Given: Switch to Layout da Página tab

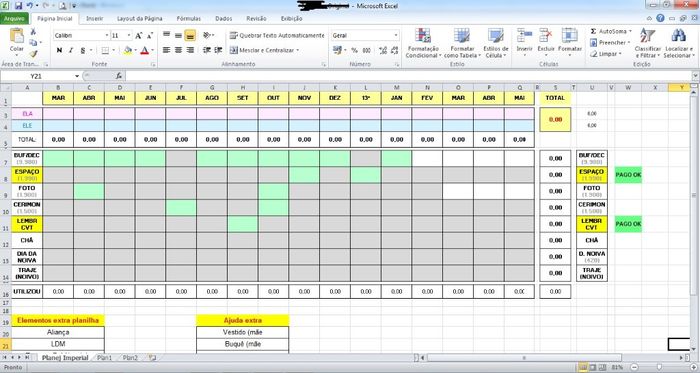Looking at the screenshot, I should click(x=140, y=19).
